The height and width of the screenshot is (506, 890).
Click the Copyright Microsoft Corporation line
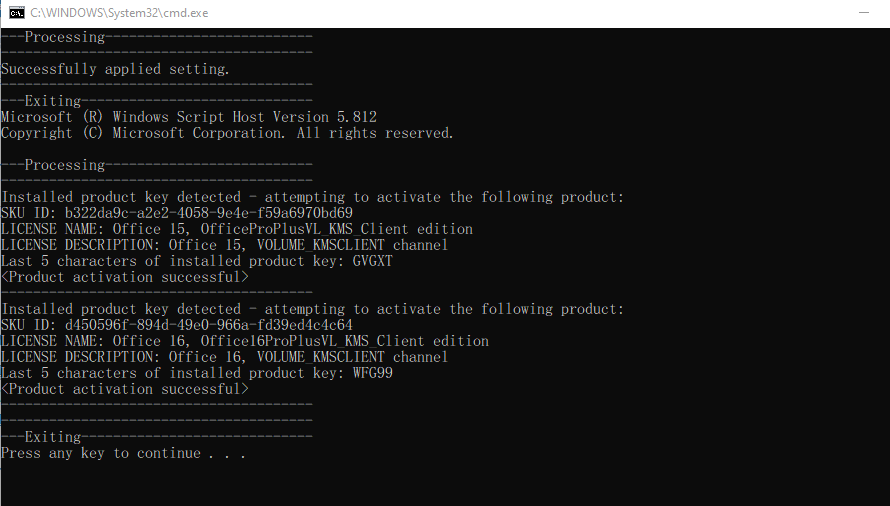(227, 133)
